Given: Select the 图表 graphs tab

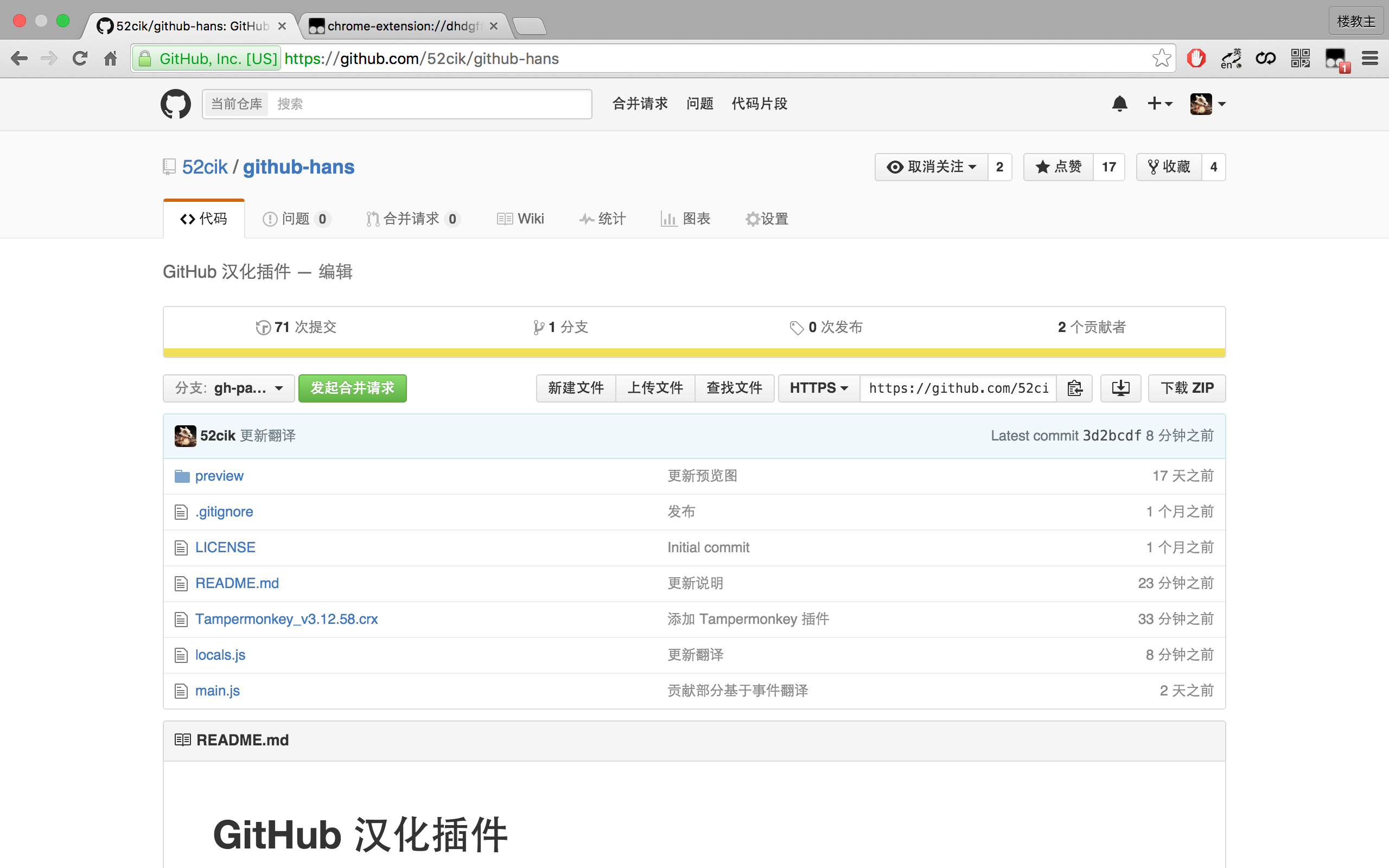Looking at the screenshot, I should [686, 219].
